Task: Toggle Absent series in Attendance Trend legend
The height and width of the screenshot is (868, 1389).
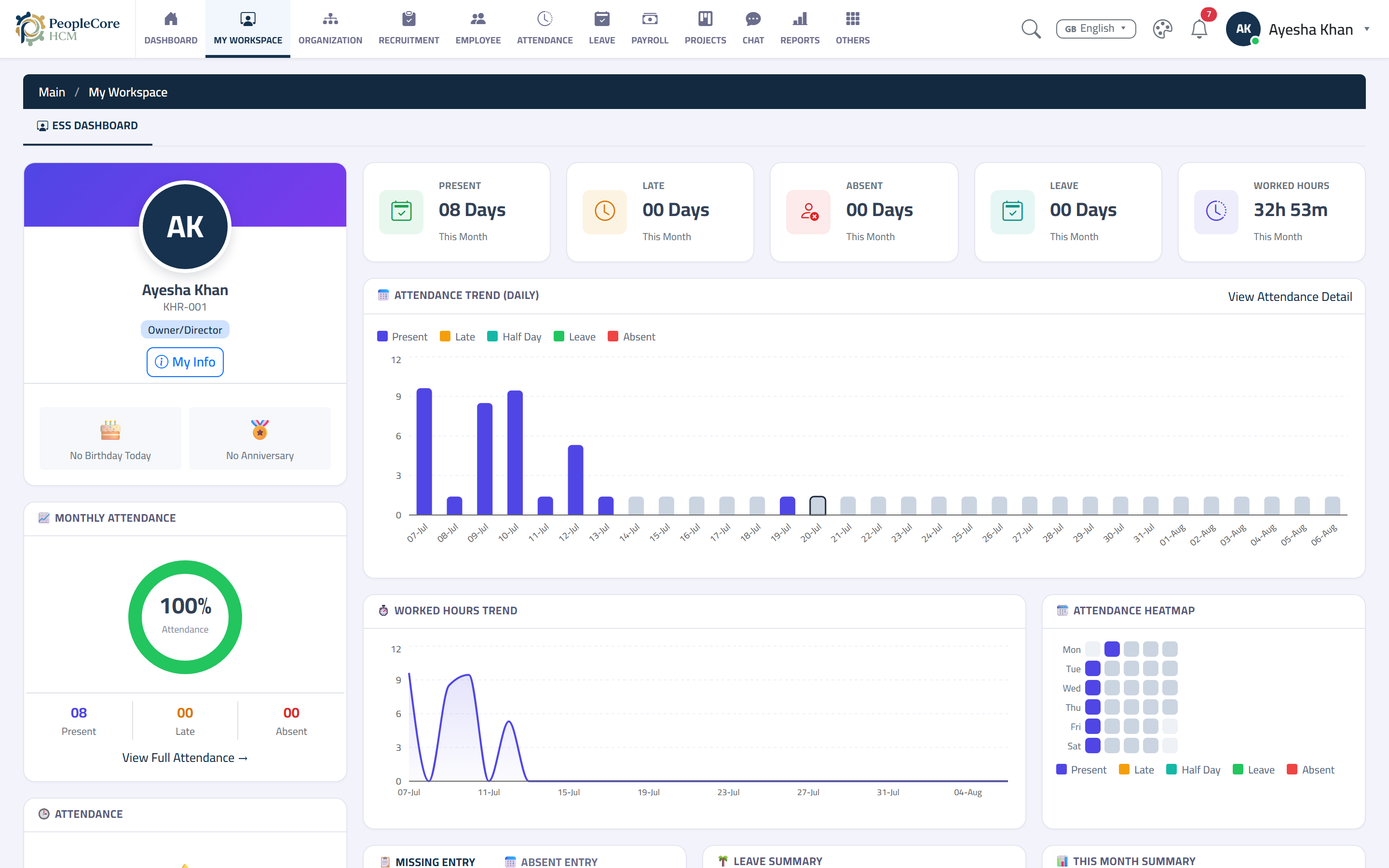Action: pyautogui.click(x=631, y=337)
